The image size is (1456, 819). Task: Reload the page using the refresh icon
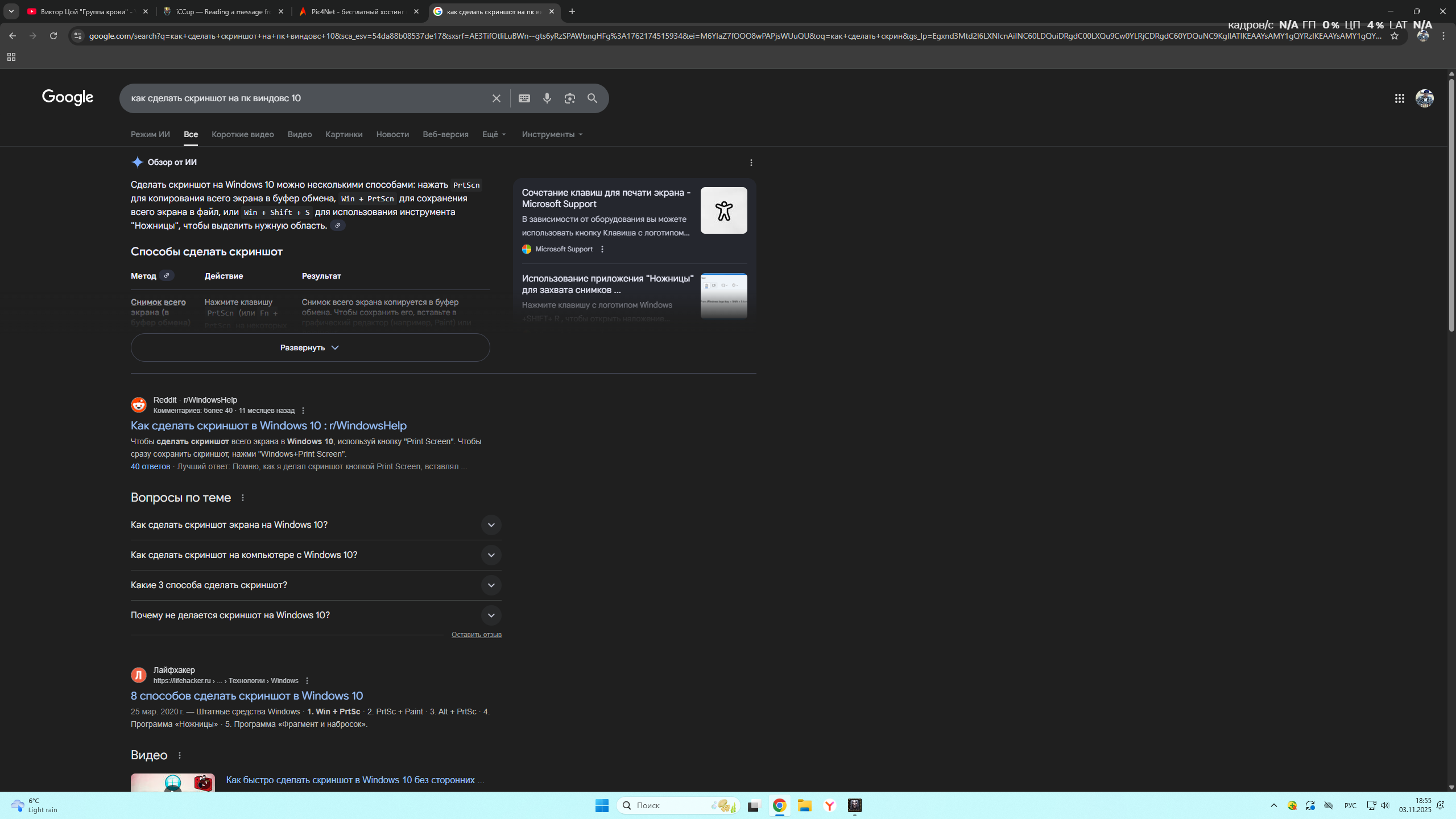click(x=53, y=36)
